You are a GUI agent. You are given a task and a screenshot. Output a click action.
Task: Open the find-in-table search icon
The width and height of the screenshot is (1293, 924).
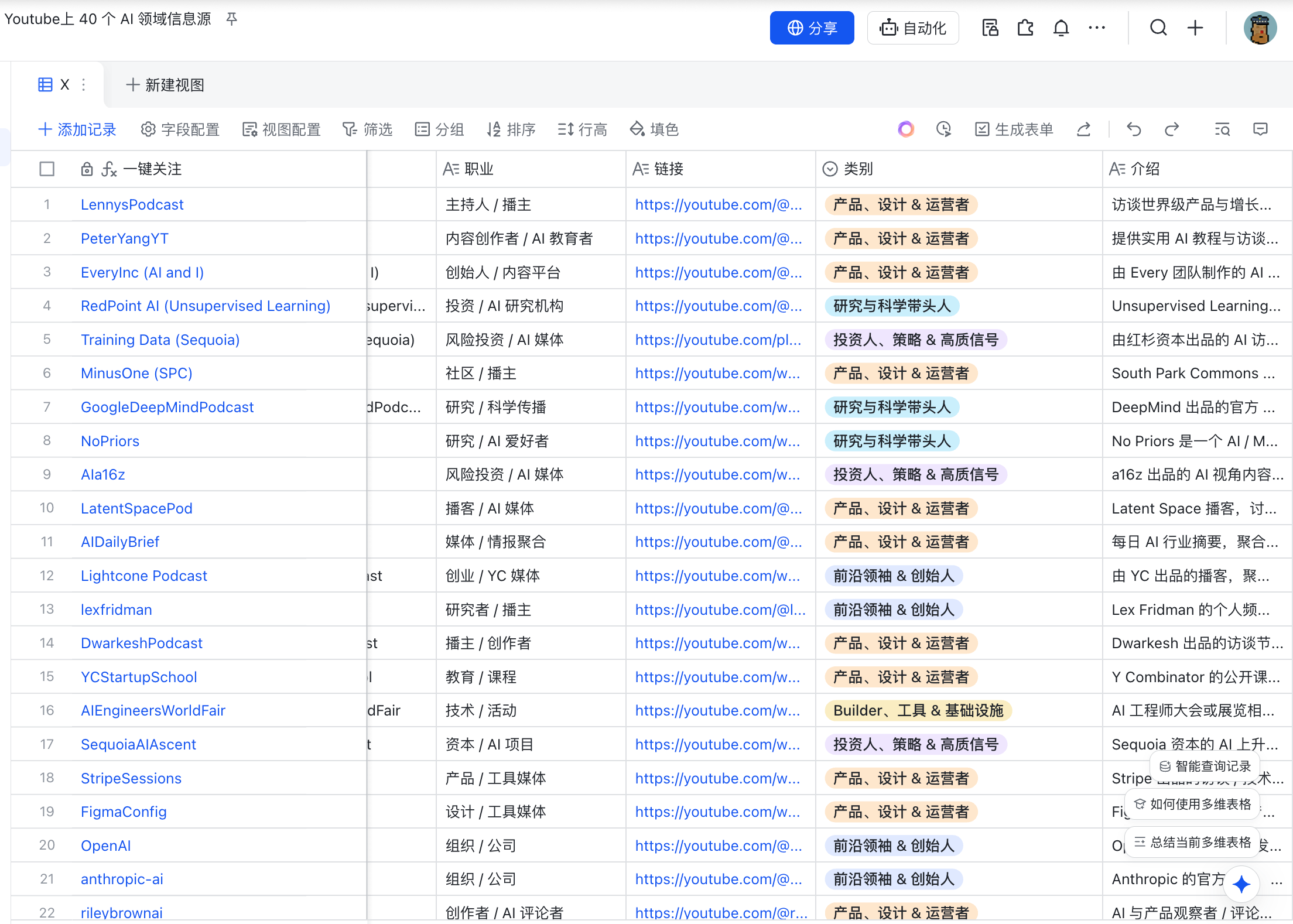[1222, 129]
